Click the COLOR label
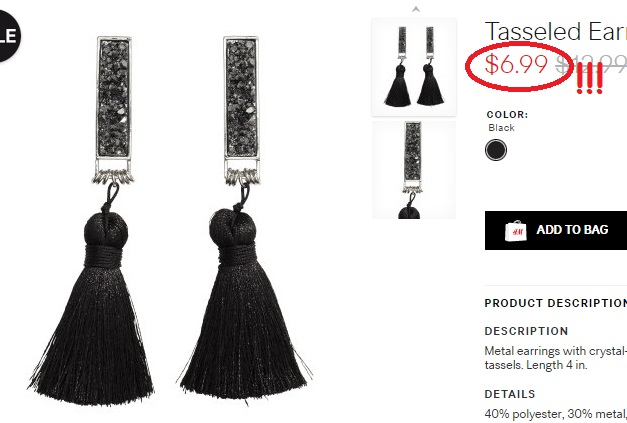 (x=507, y=114)
